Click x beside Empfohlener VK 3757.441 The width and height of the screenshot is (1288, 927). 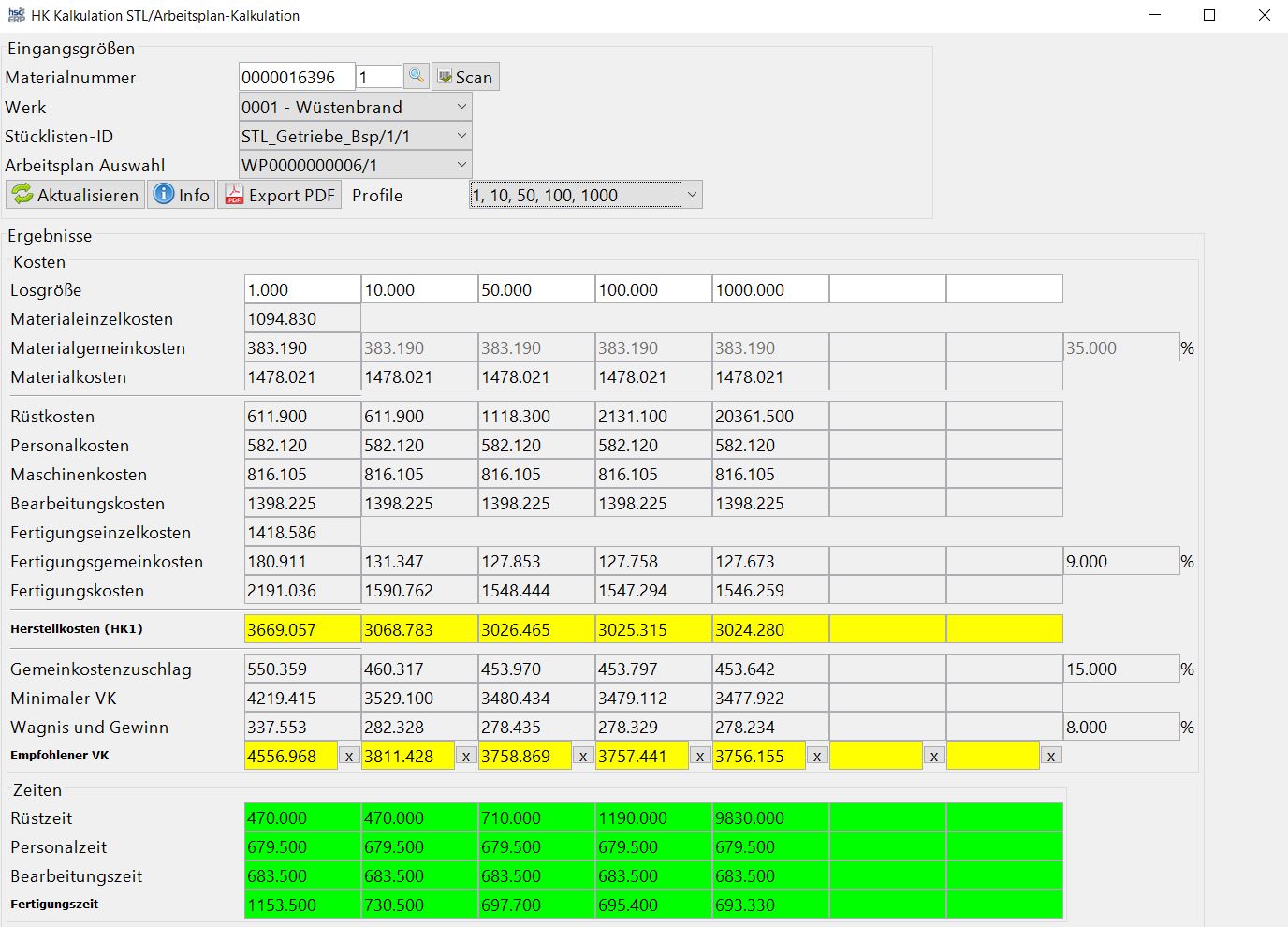pos(700,757)
